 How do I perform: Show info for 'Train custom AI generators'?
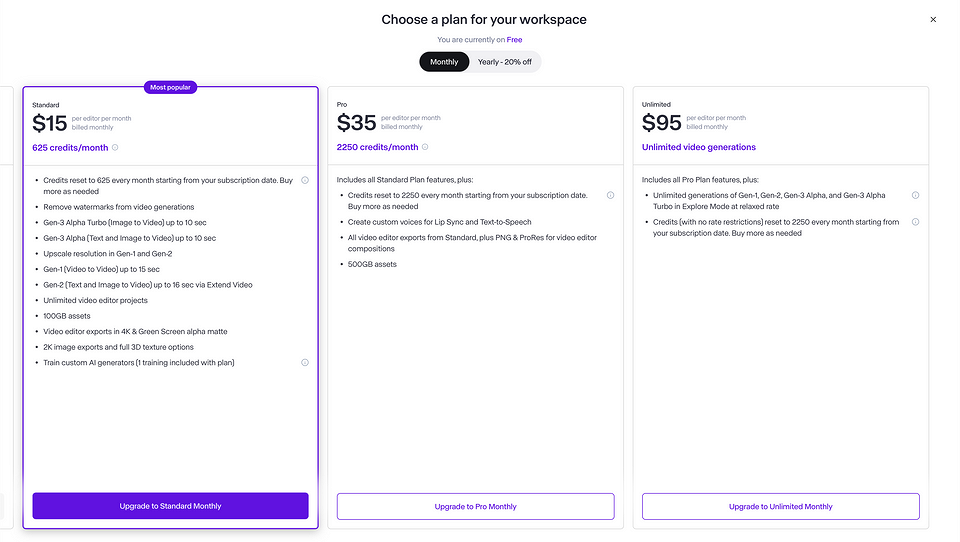pyautogui.click(x=305, y=363)
